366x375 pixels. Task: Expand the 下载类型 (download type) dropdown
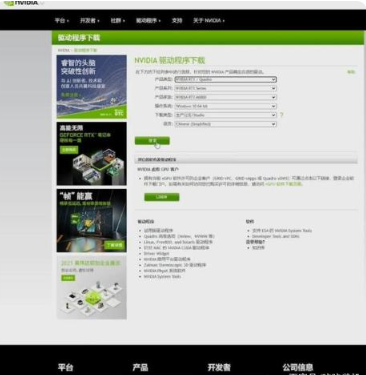pyautogui.click(x=226, y=115)
